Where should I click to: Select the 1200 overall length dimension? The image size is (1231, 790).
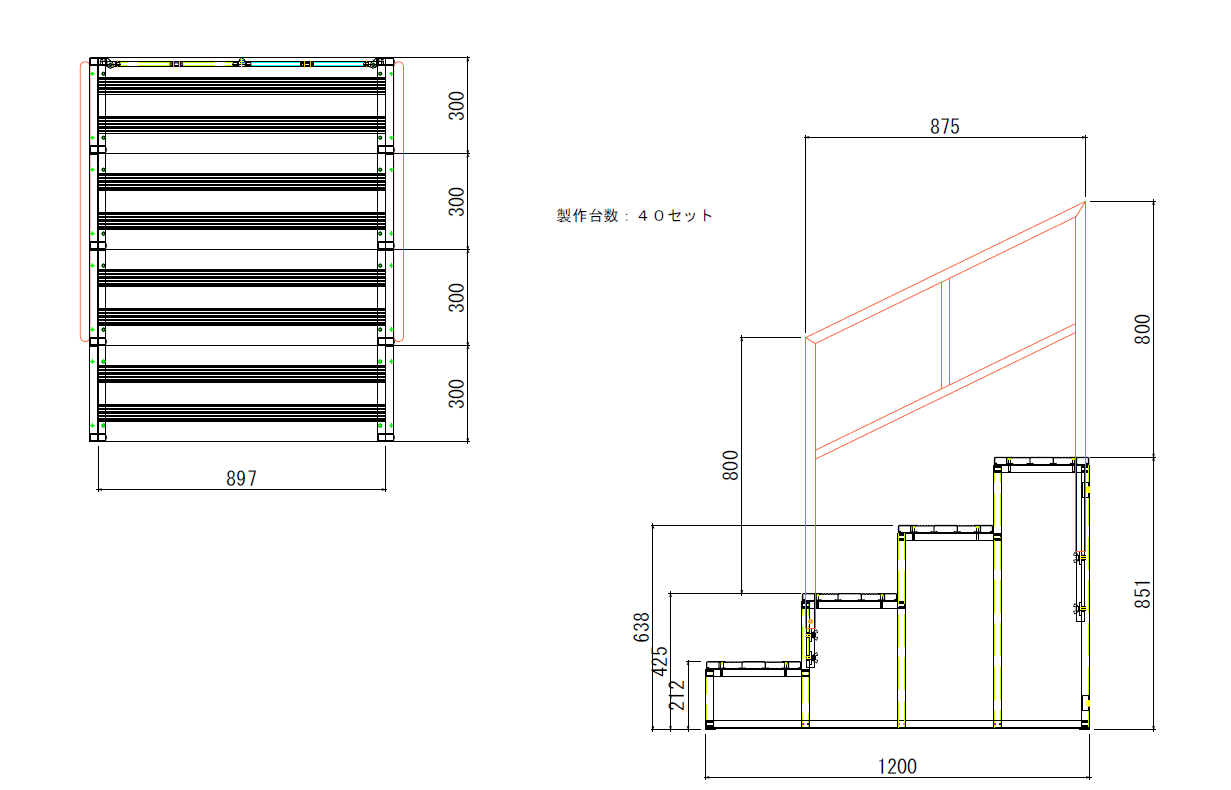(x=897, y=767)
